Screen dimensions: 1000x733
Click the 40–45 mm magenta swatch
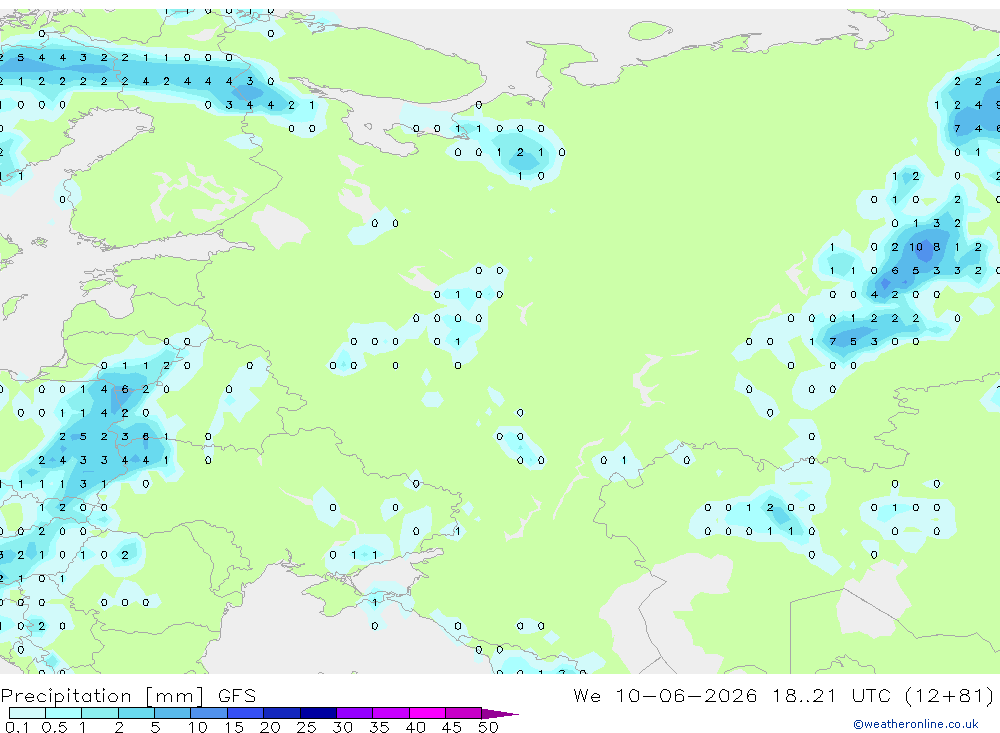coord(427,713)
